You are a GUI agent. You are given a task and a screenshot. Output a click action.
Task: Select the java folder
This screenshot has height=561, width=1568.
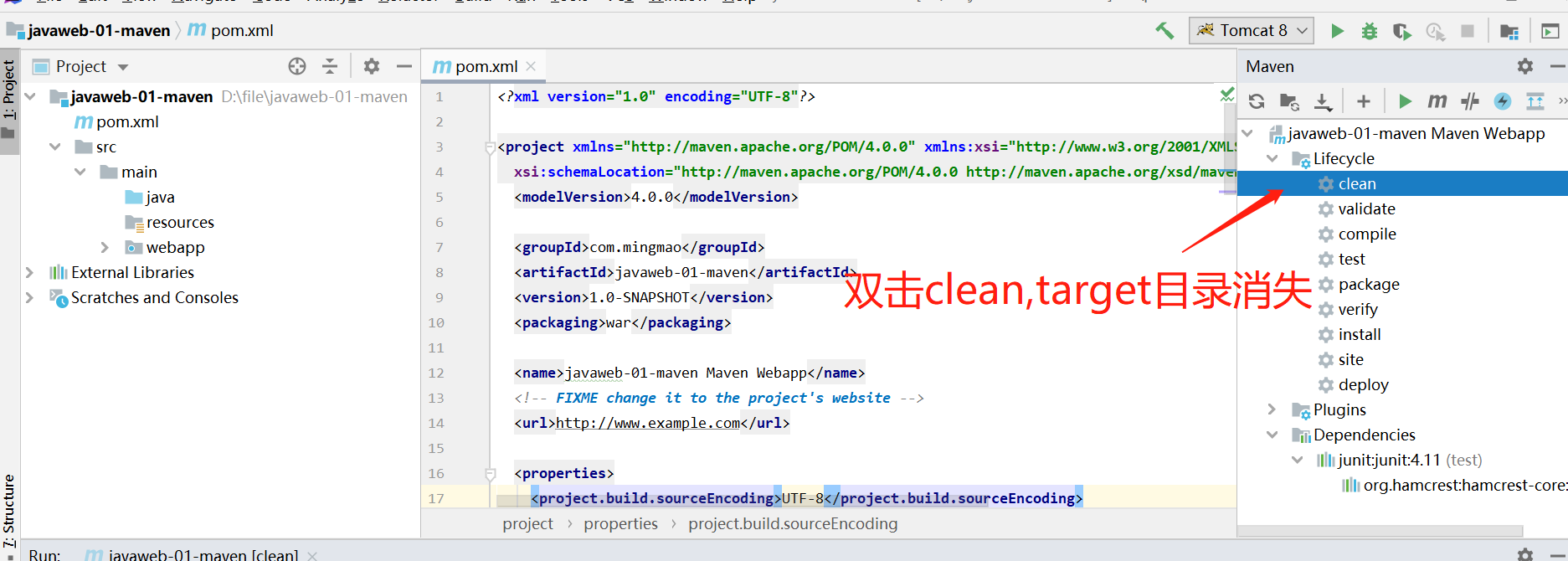pyautogui.click(x=150, y=197)
